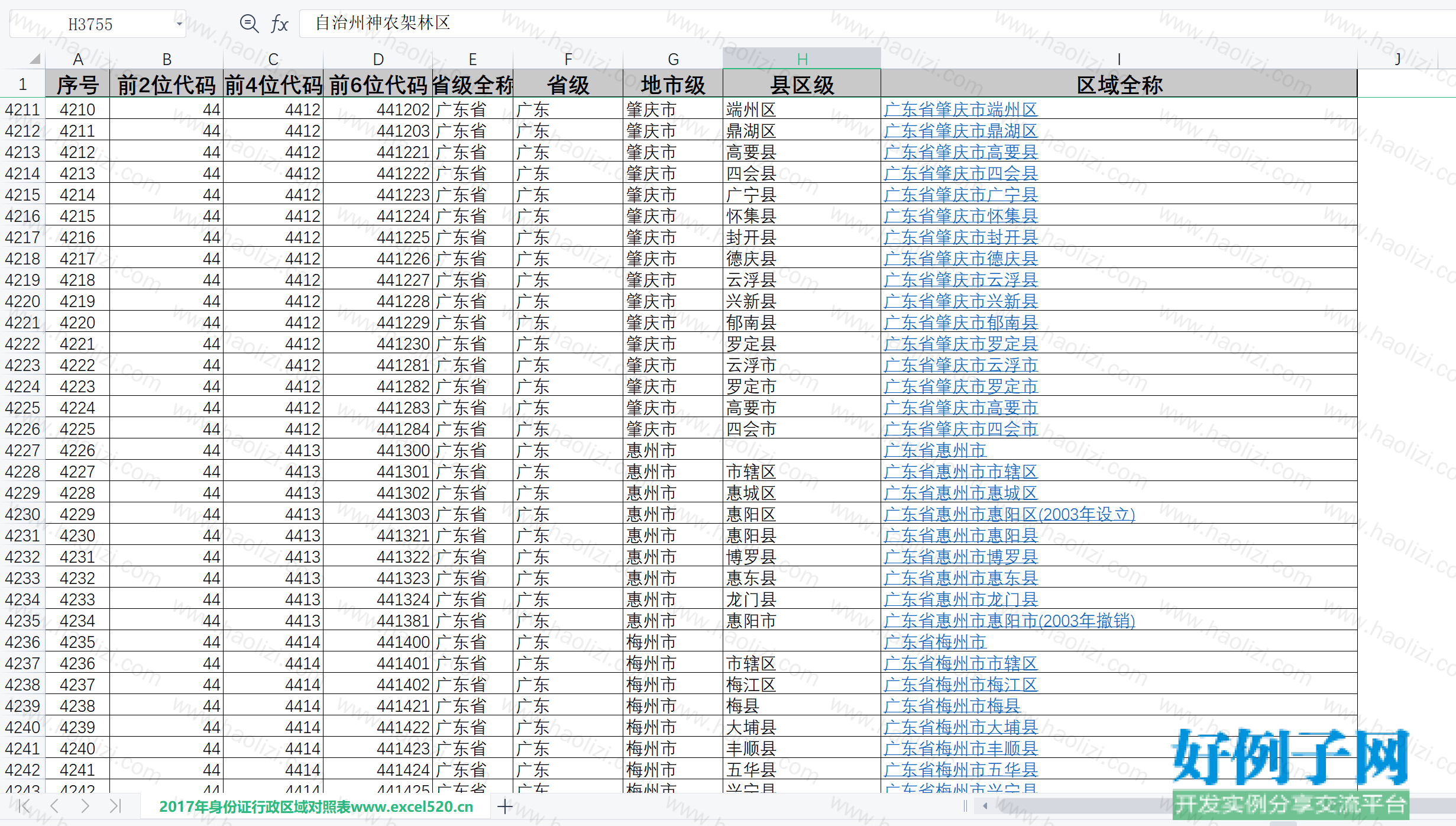Go to the next sheet with the arrow
Image resolution: width=1456 pixels, height=826 pixels.
pos(85,806)
